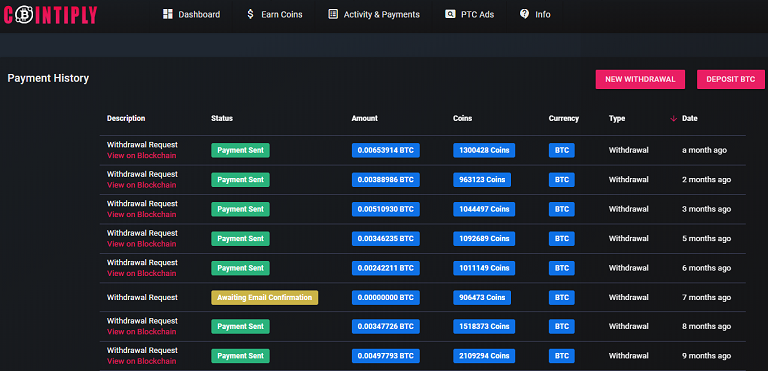Open the Earn Coins menu
Viewport: 768px width, 371px height.
tap(274, 15)
